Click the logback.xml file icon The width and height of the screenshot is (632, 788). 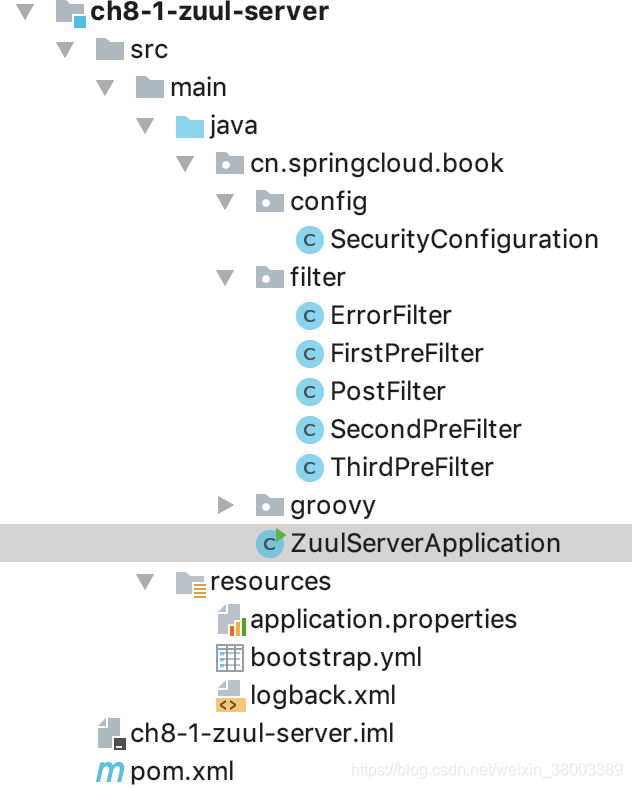pos(231,696)
